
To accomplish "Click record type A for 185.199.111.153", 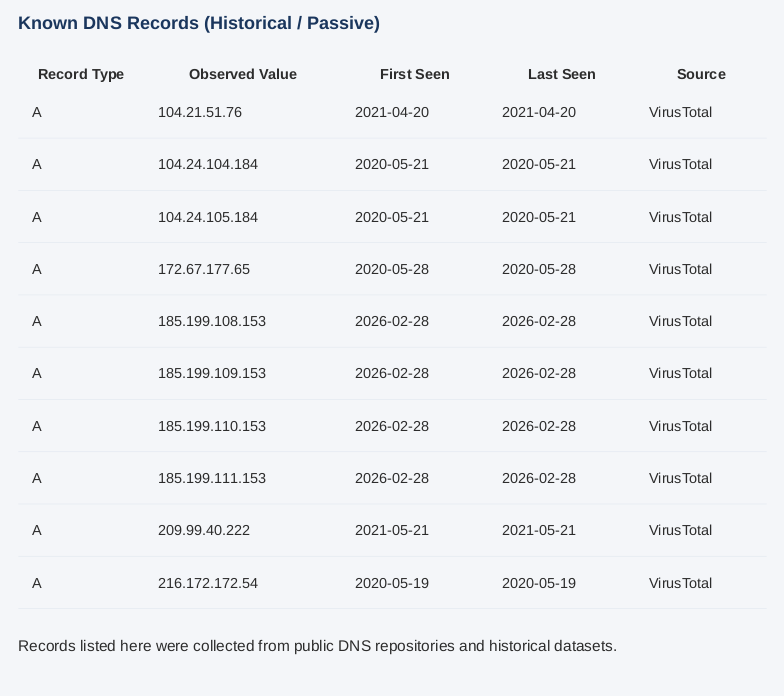I will (36, 478).
